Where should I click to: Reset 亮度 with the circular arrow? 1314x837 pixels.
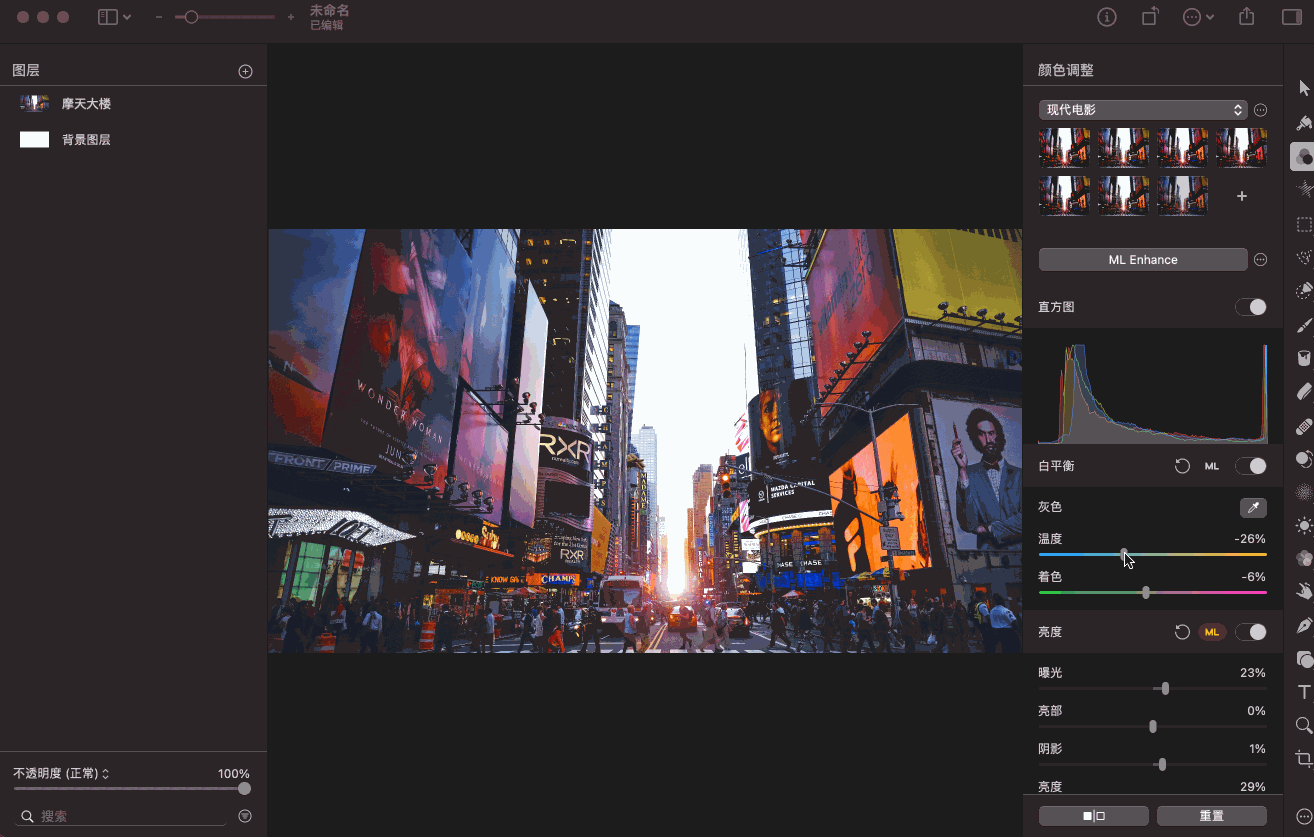point(1182,632)
